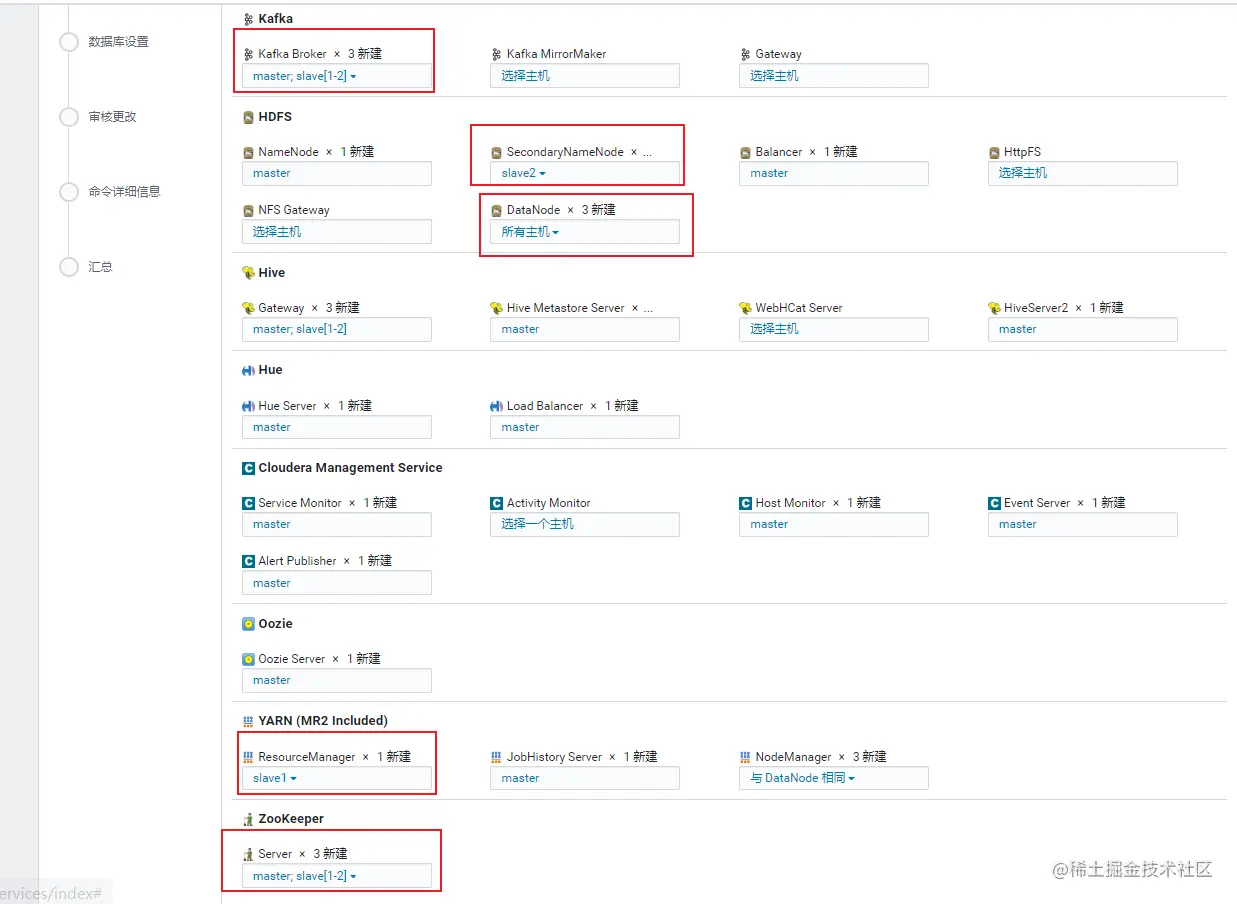Select a host for HttpFS
Viewport: 1237px width, 904px height.
pyautogui.click(x=1083, y=173)
